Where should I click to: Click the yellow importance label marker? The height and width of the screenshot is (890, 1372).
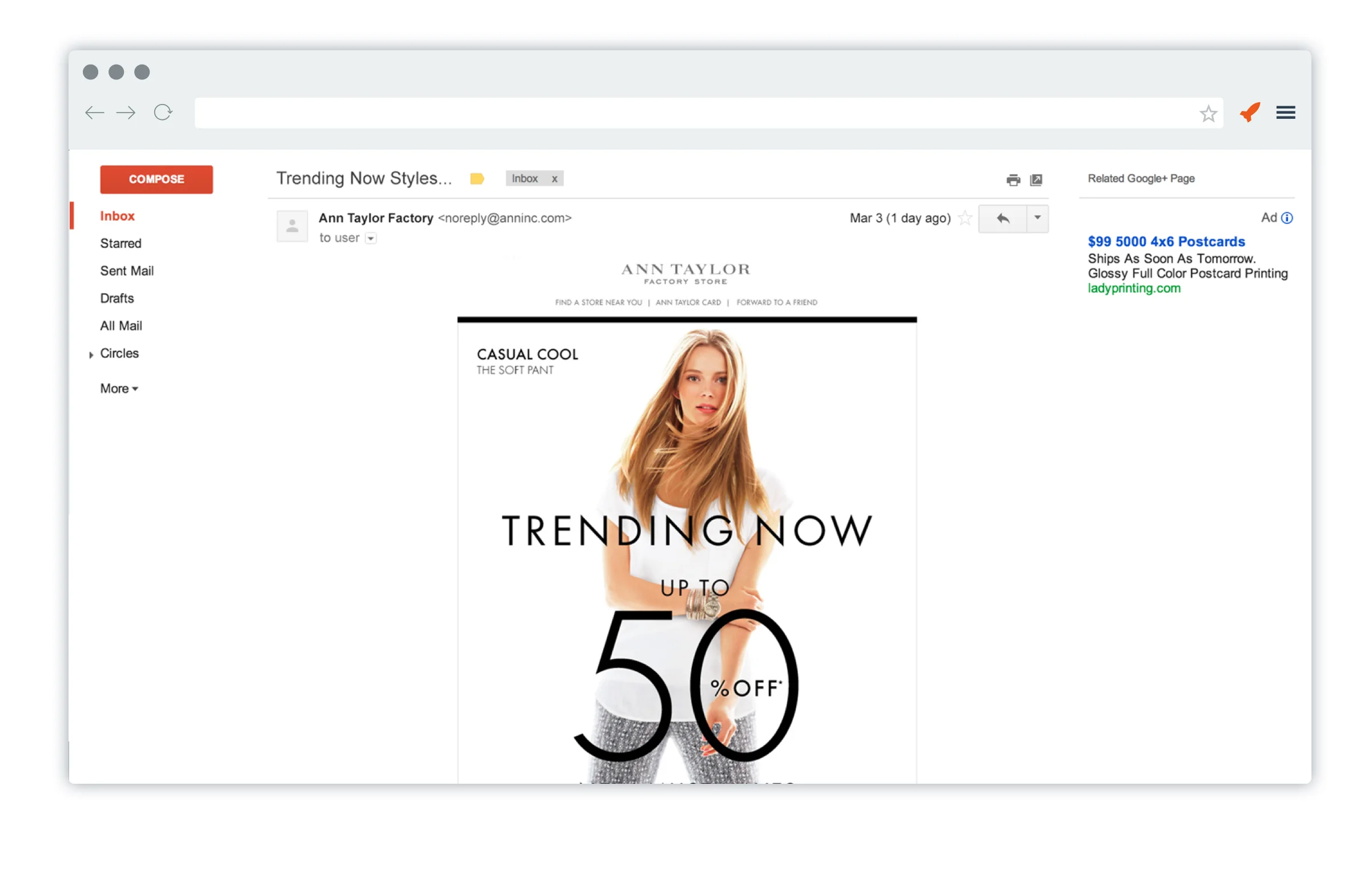(477, 179)
